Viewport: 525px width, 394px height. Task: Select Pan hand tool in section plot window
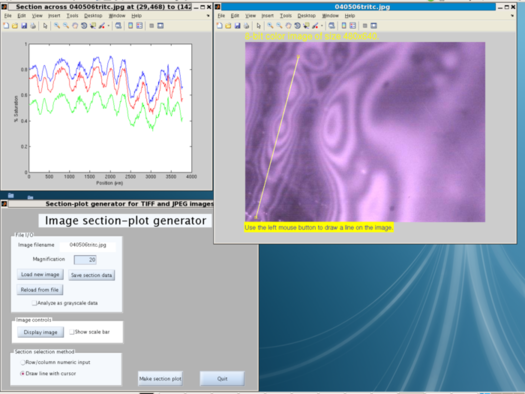pos(75,26)
